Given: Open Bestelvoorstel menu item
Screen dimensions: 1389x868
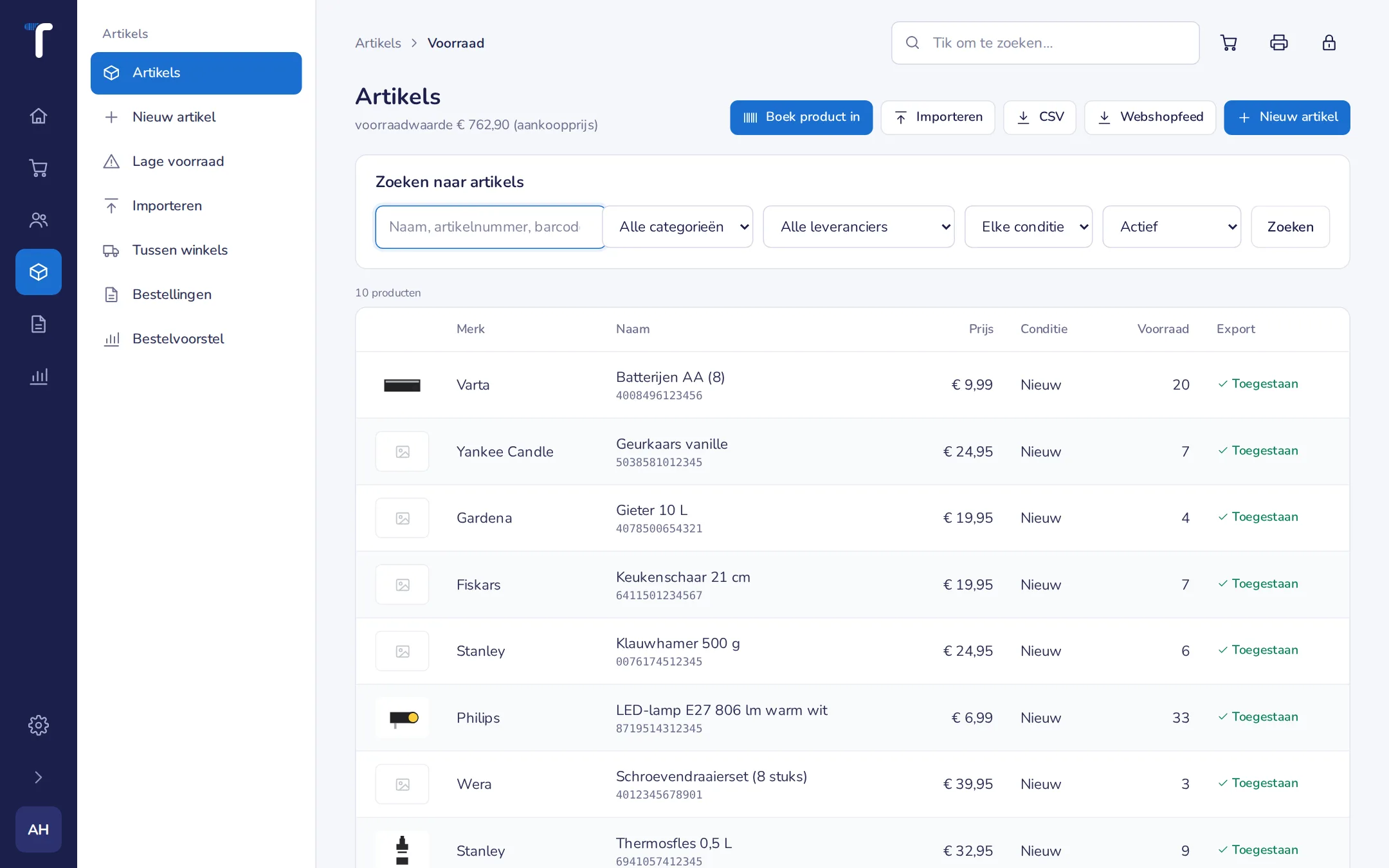Looking at the screenshot, I should 196,339.
